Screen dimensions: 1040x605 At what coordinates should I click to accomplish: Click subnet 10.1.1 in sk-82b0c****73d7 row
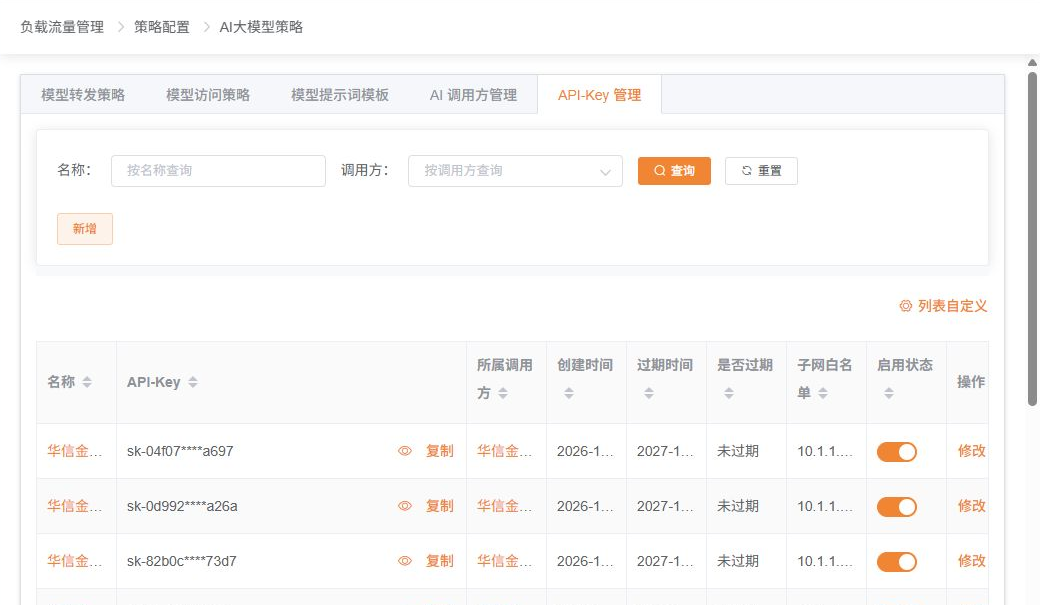tap(824, 561)
